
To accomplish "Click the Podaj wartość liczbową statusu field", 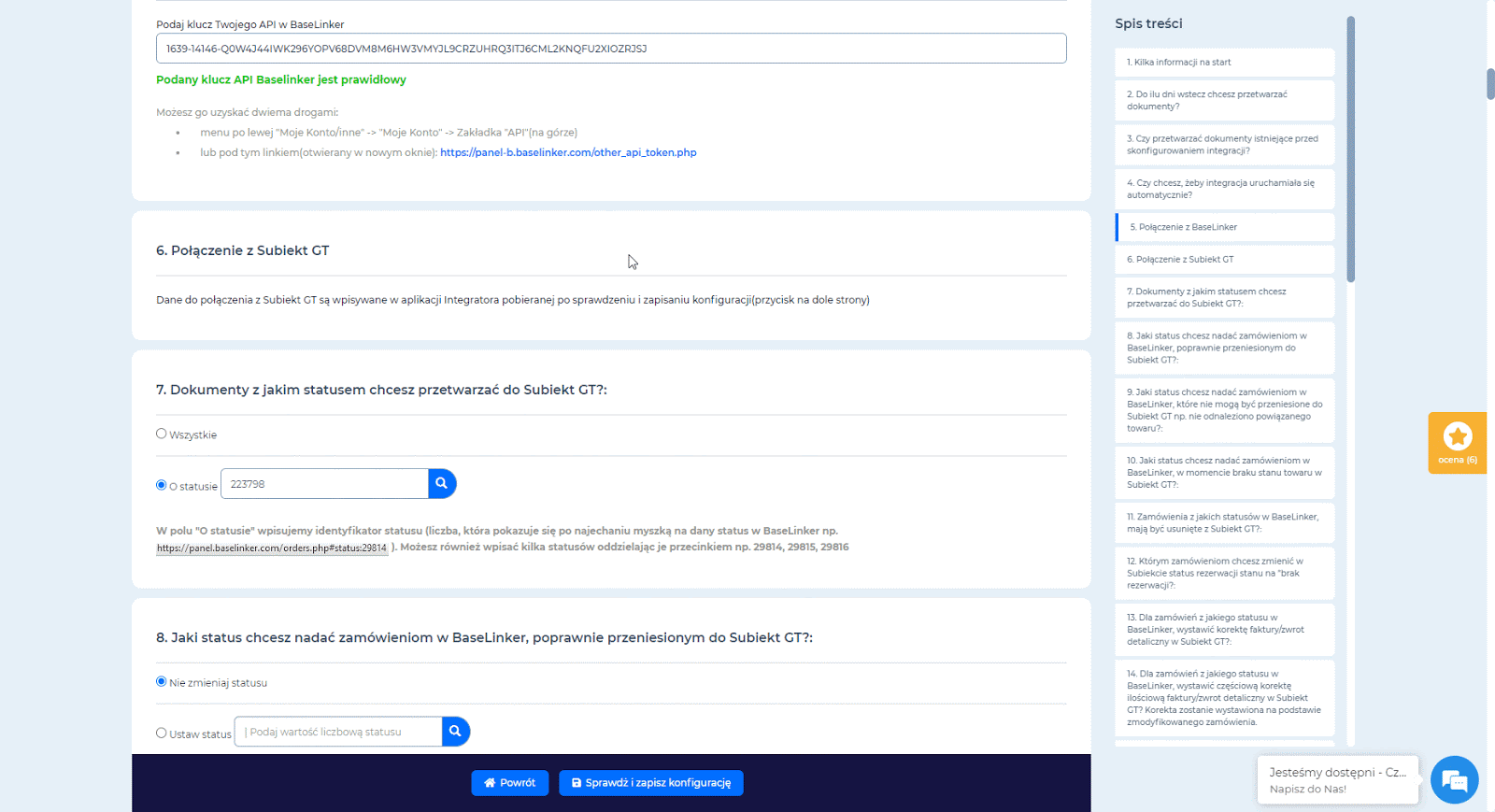I will coord(338,732).
